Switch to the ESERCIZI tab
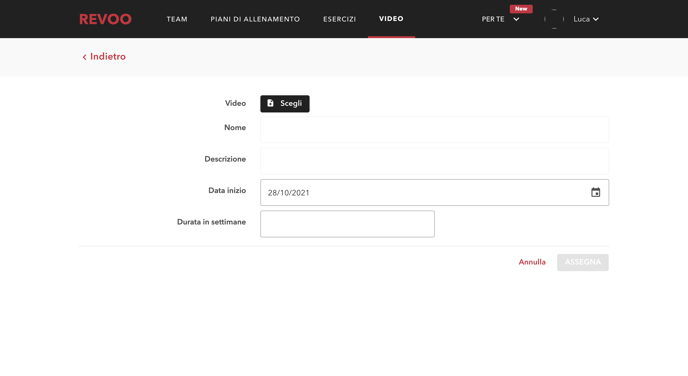This screenshot has height=376, width=688. pos(339,19)
